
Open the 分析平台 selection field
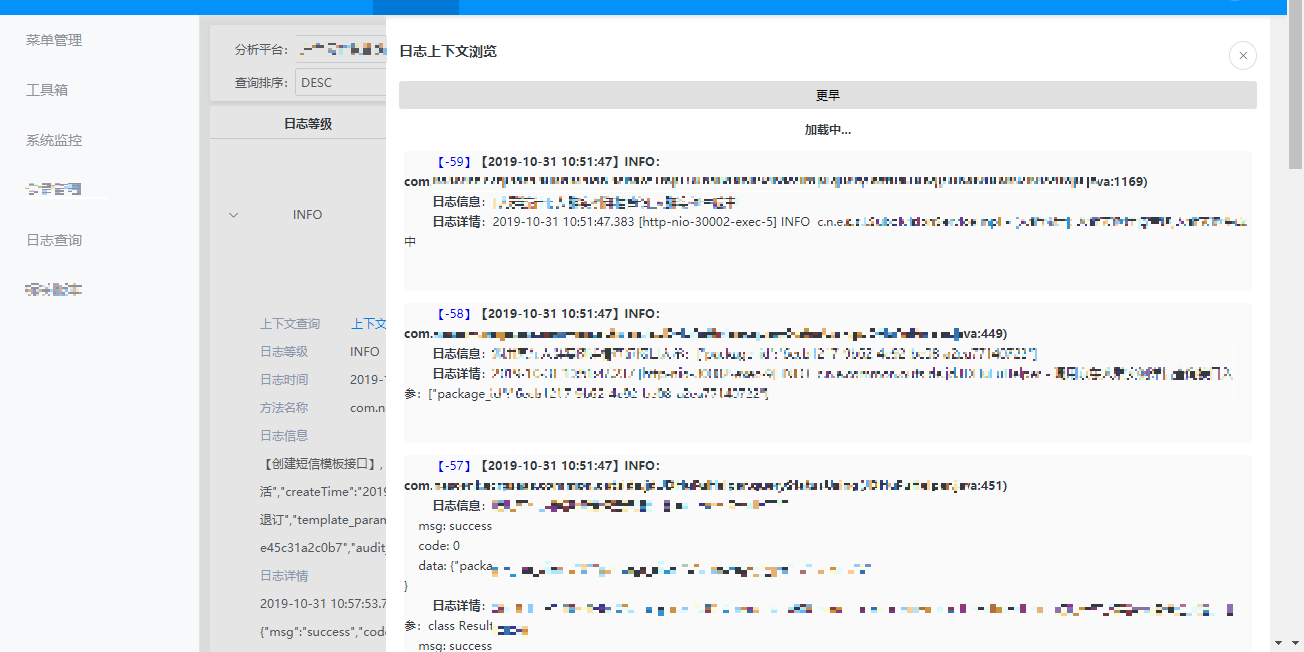click(x=341, y=49)
